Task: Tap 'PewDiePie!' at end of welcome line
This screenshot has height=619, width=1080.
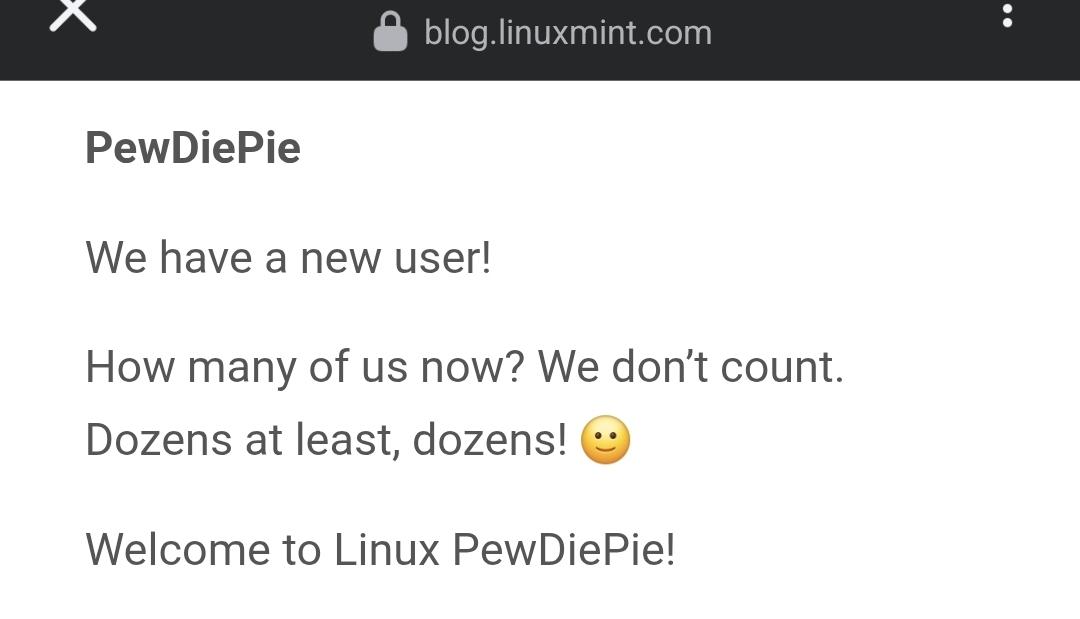Action: [564, 549]
